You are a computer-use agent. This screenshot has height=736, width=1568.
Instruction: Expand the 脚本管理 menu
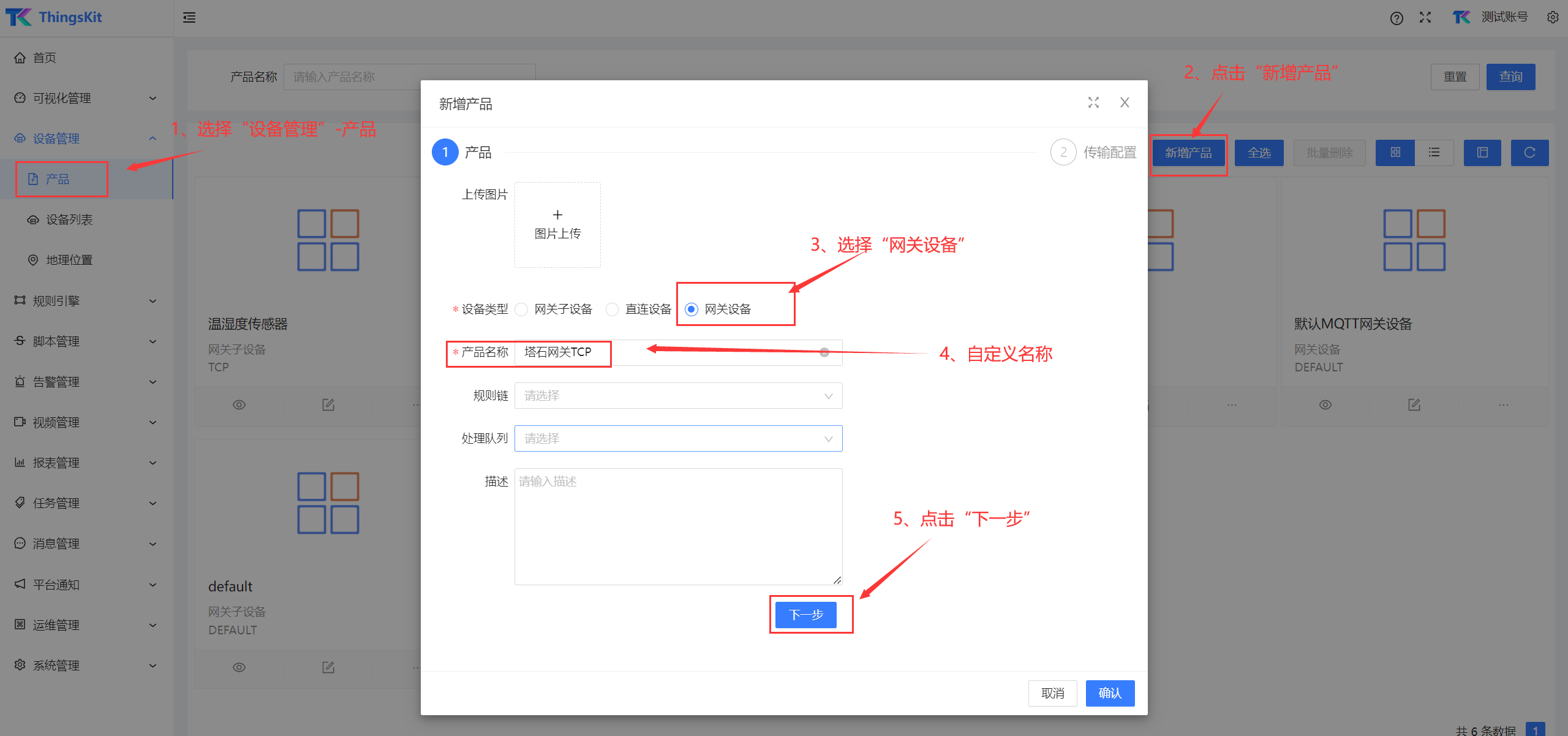(x=86, y=341)
